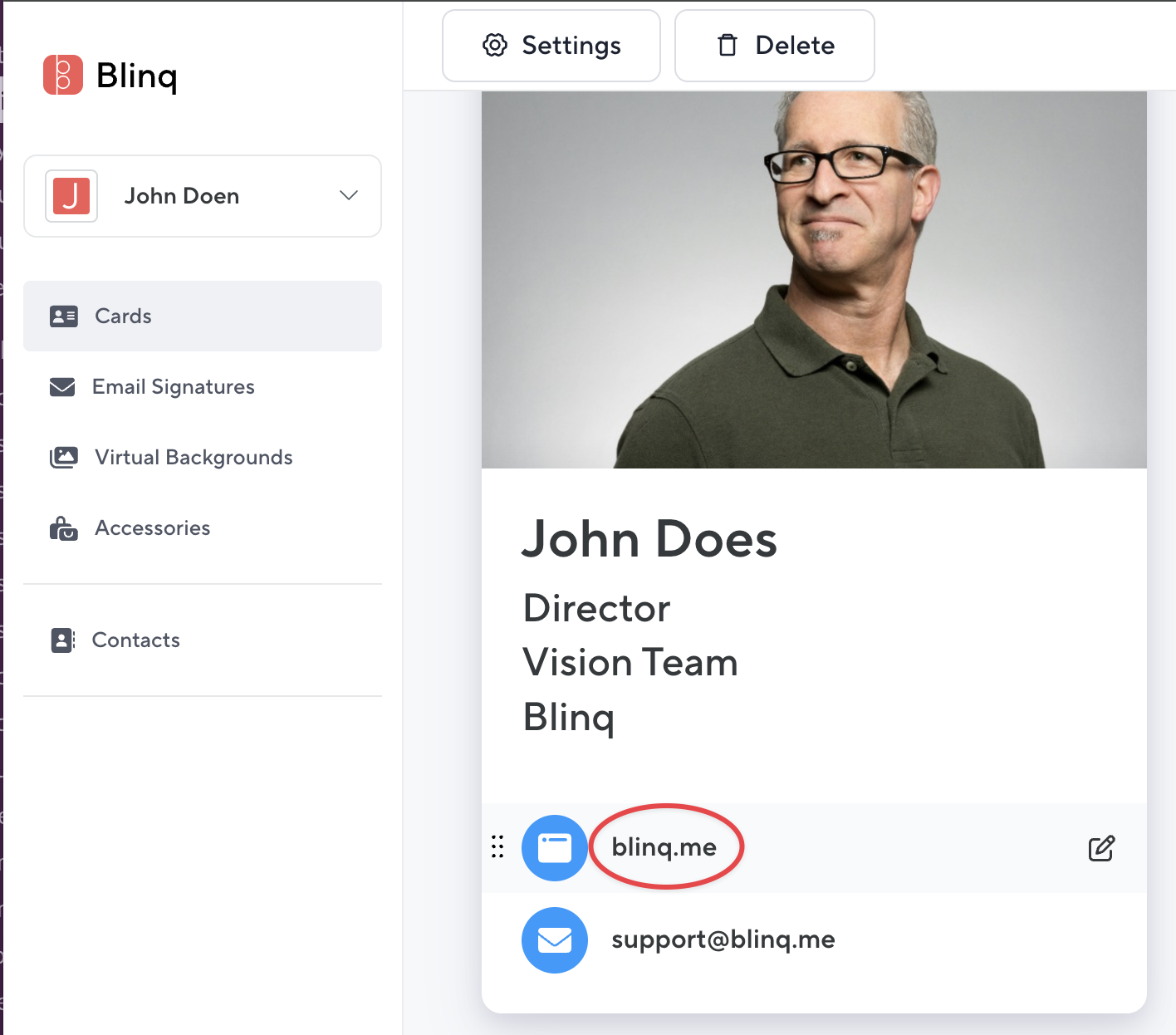Click the Vision Team text
Screen dimensions: 1176x1035
click(630, 663)
